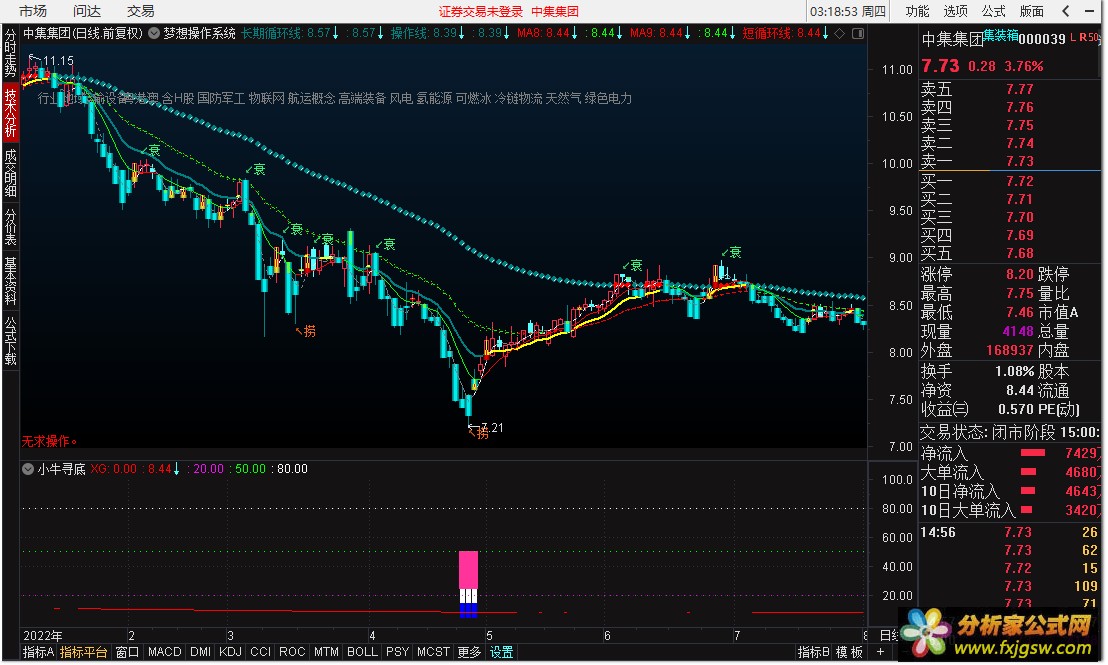Click the back arrow in top bar
This screenshot has width=1108, height=665.
tap(1066, 11)
